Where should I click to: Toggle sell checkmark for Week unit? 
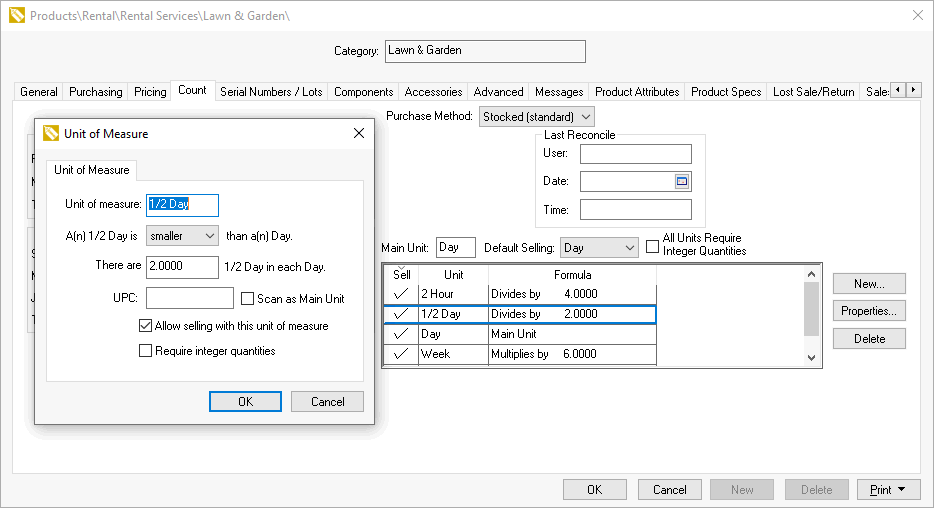[x=400, y=354]
